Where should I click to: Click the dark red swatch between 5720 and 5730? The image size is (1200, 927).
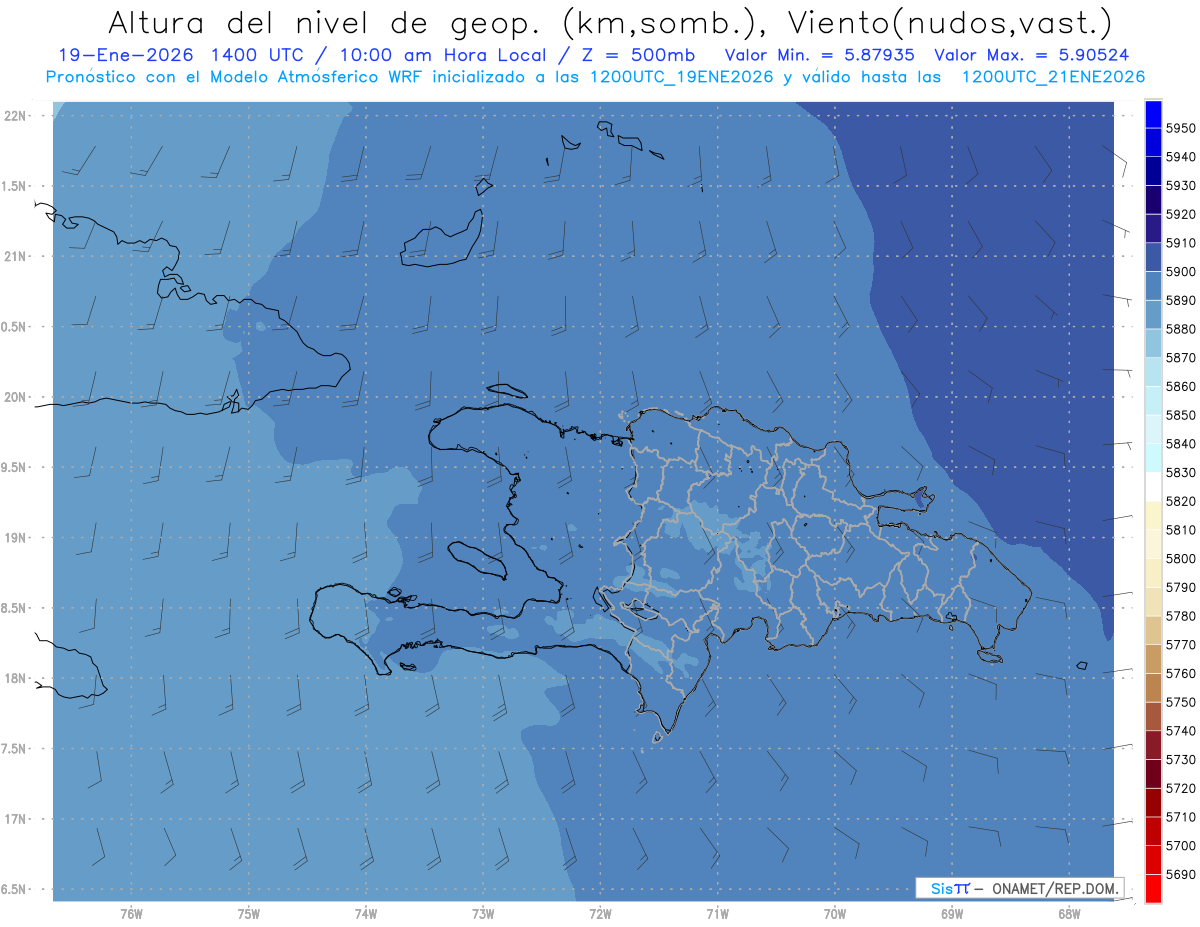(1153, 774)
